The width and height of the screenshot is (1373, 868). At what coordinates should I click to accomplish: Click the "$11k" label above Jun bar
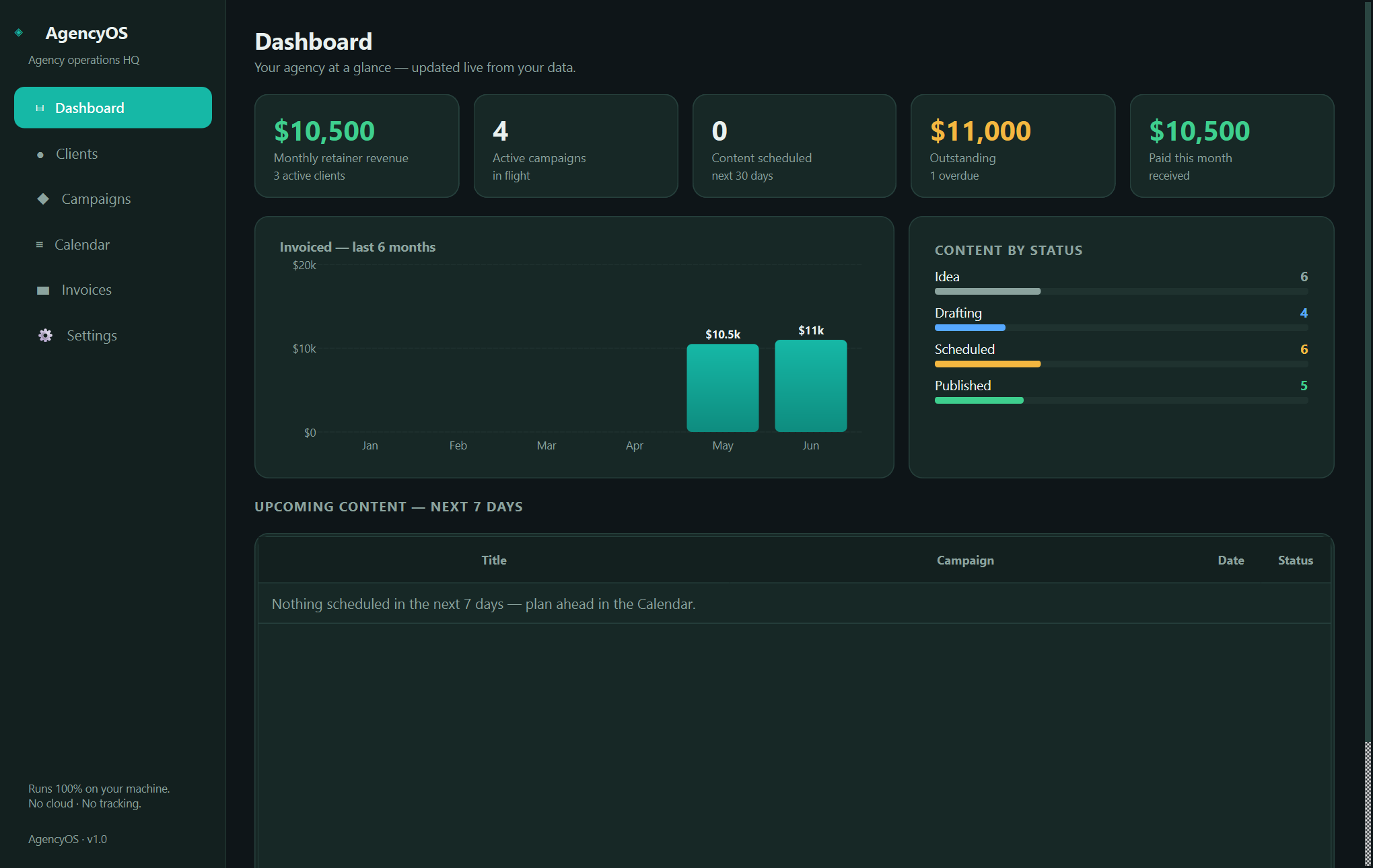[811, 330]
